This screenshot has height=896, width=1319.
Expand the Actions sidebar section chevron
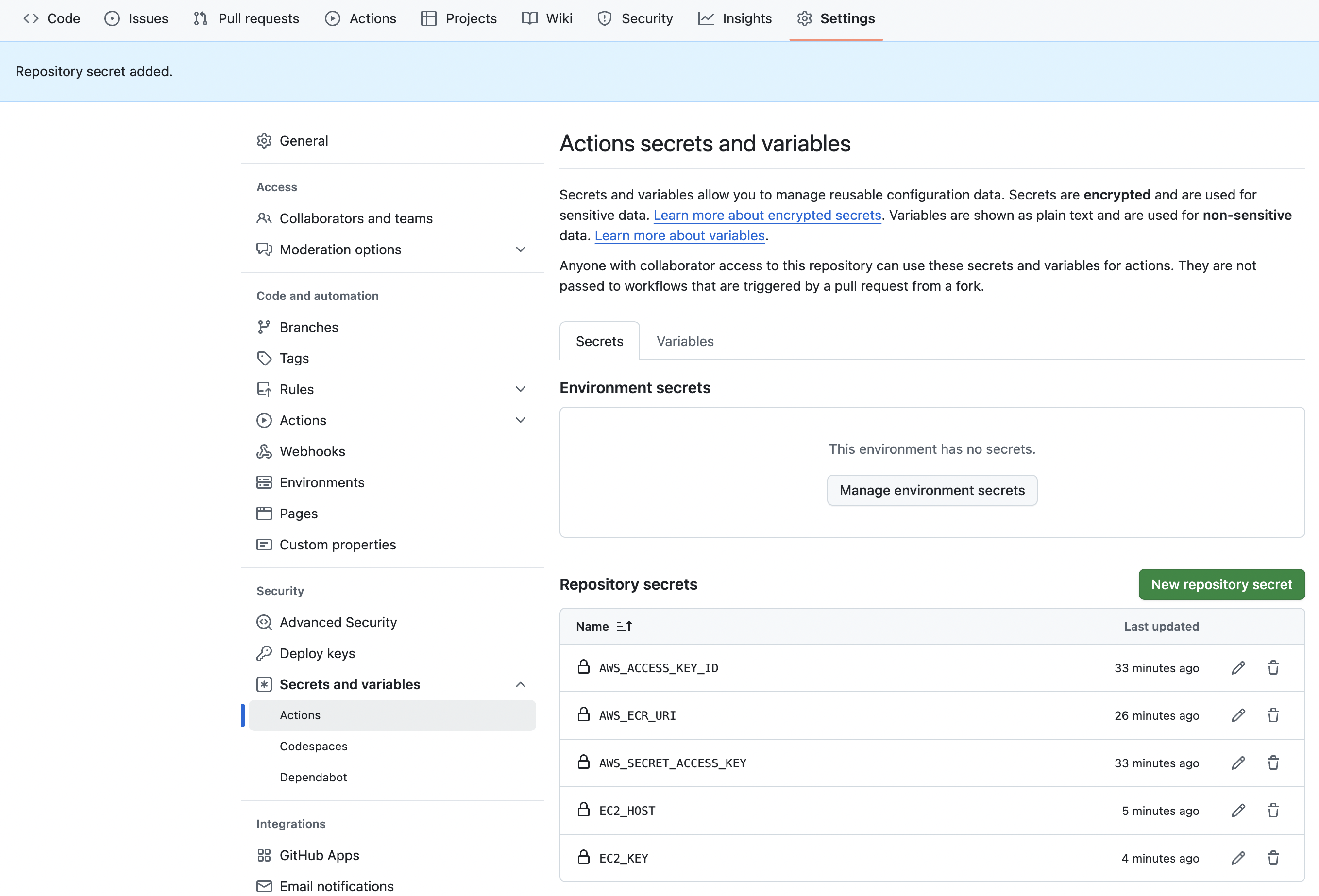tap(520, 420)
